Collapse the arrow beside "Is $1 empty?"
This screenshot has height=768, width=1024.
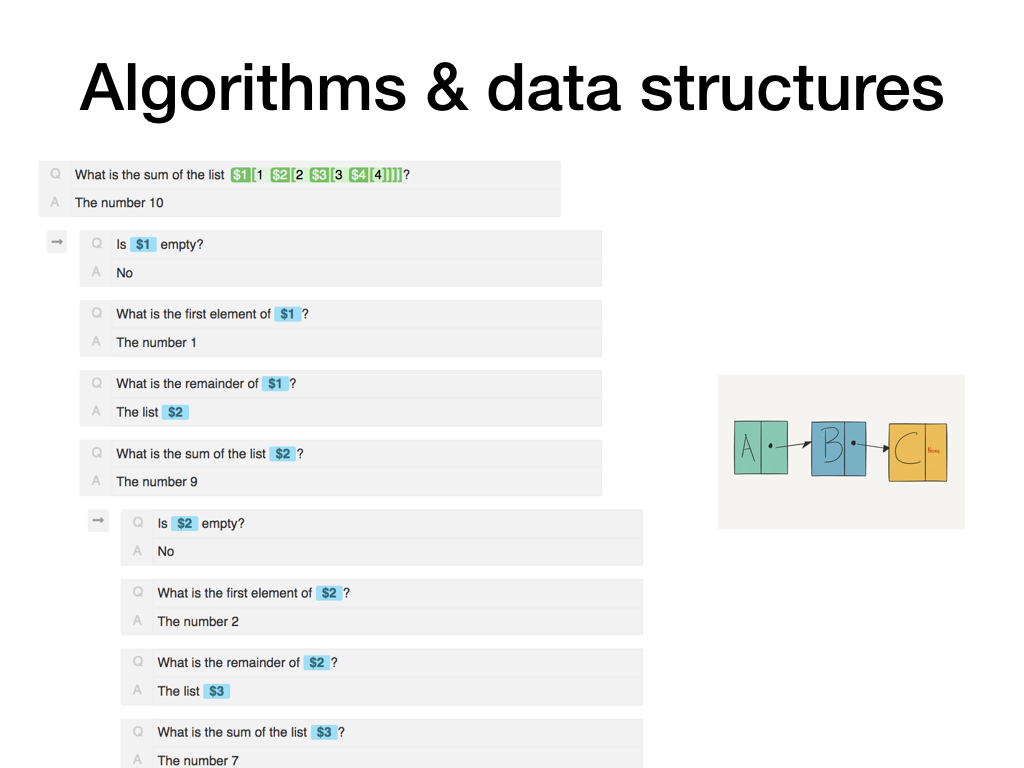[x=57, y=242]
